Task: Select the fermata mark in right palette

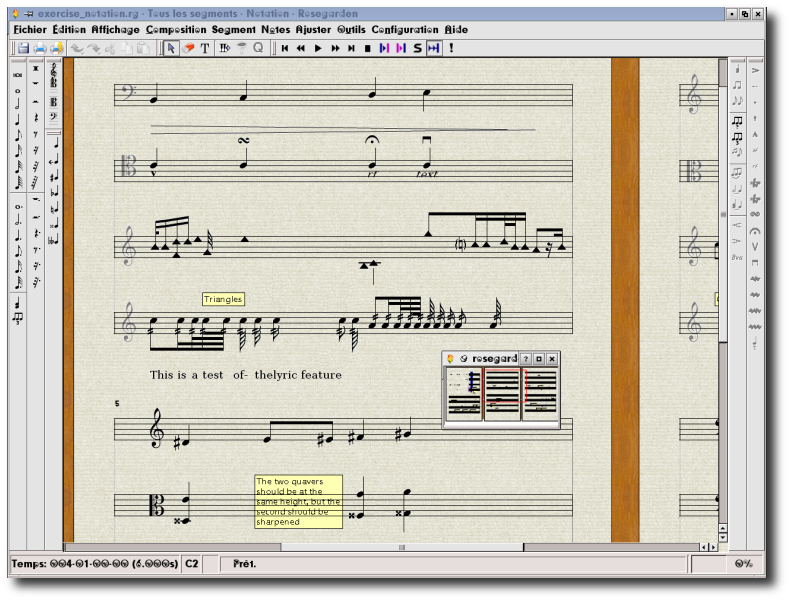Action: [755, 230]
